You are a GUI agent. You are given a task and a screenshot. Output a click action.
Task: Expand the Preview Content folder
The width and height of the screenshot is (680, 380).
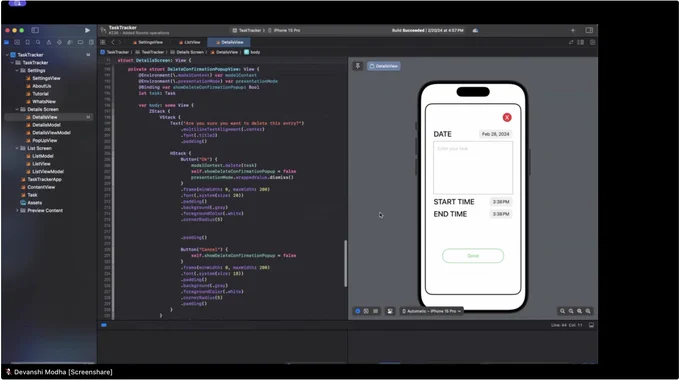point(17,210)
